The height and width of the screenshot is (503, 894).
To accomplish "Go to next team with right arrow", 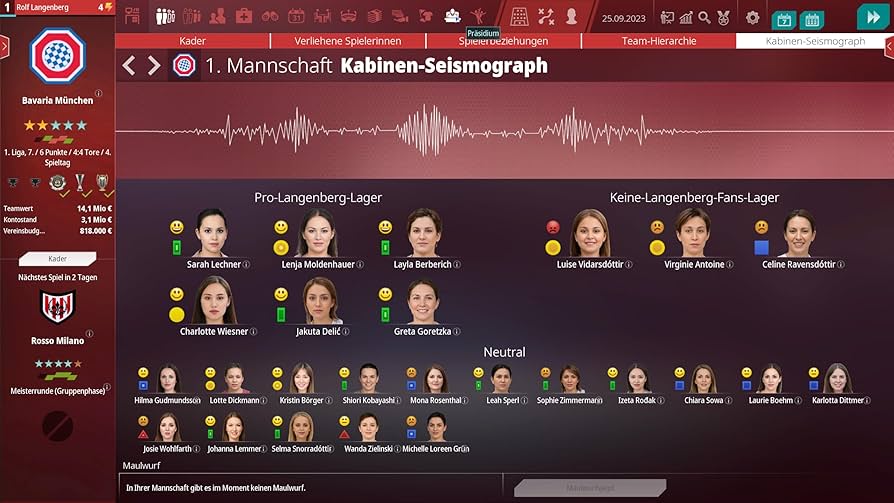I will [154, 66].
